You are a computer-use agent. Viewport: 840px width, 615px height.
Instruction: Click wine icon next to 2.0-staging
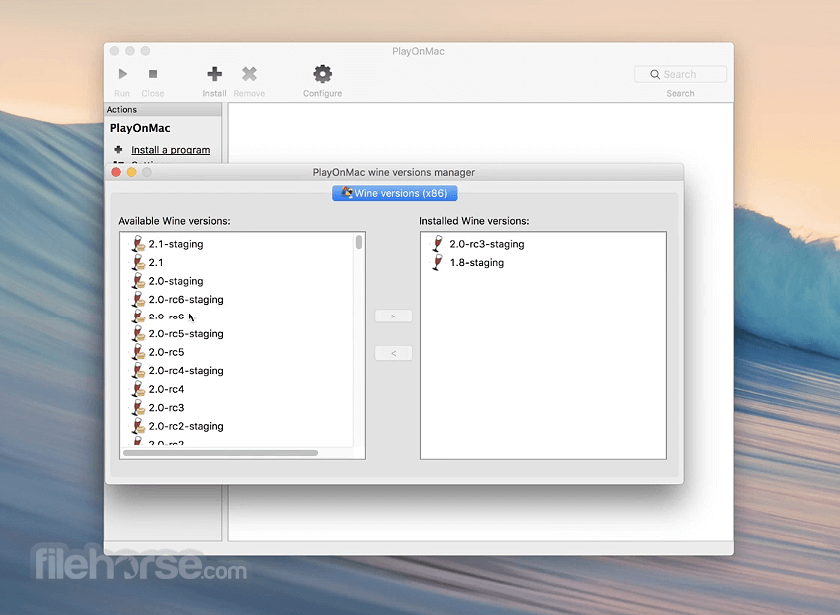point(138,281)
